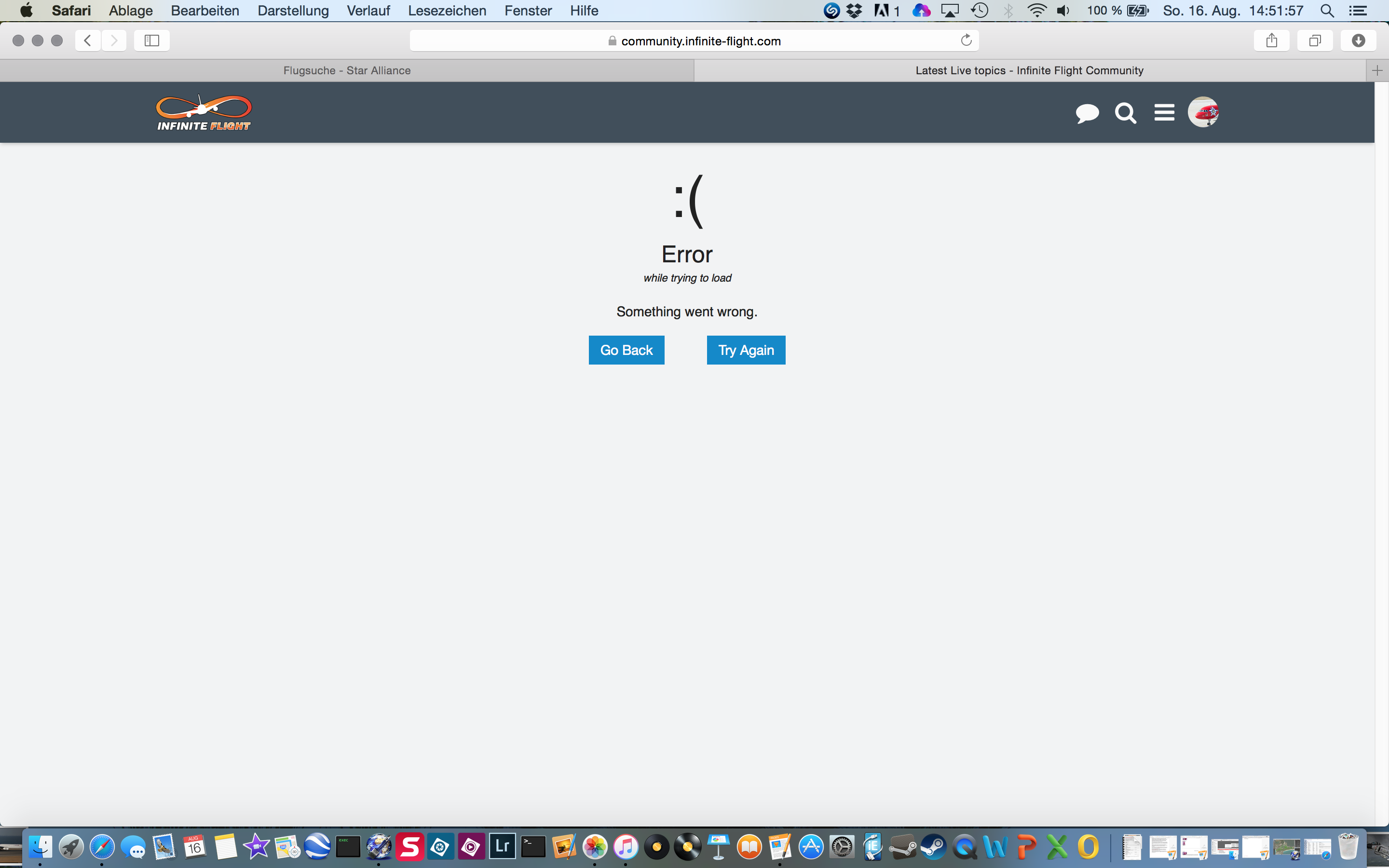The width and height of the screenshot is (1389, 868).
Task: Click the Try Again button
Action: click(746, 350)
